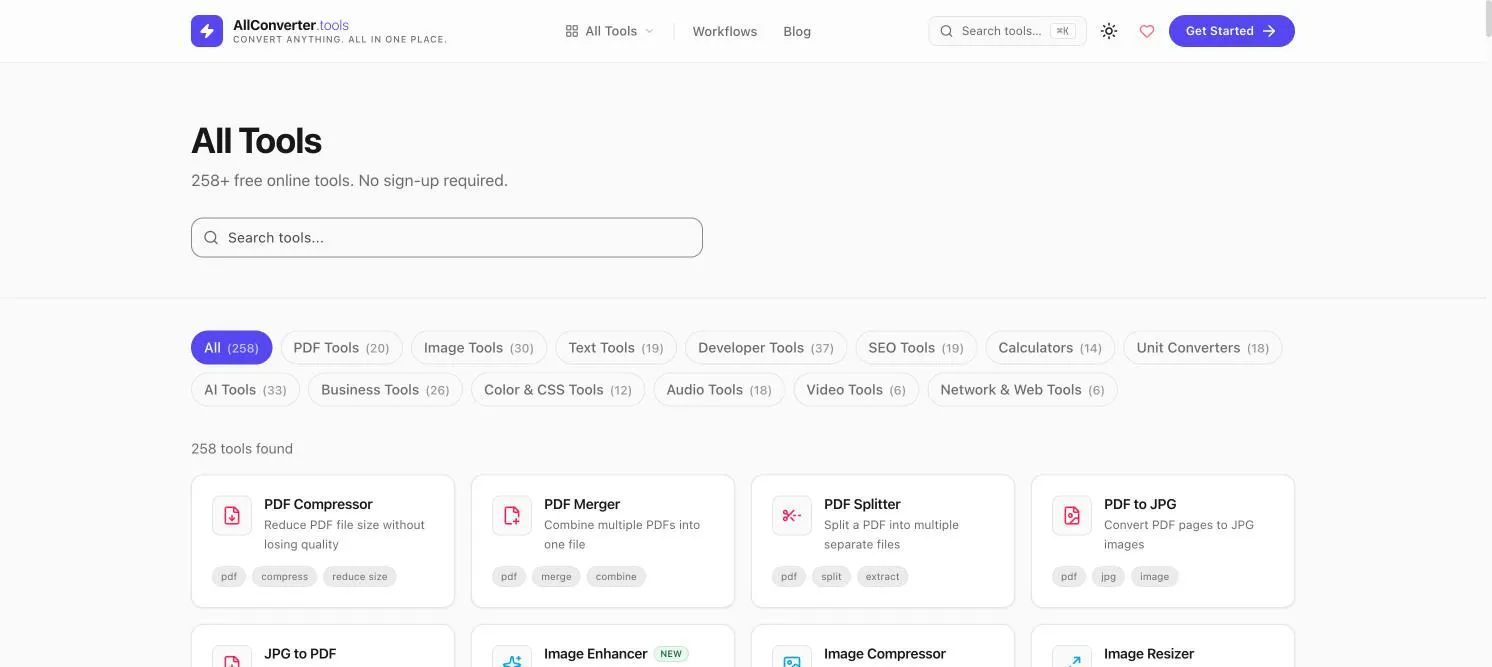
Task: Click the "reduce size" tag
Action: pyautogui.click(x=360, y=577)
